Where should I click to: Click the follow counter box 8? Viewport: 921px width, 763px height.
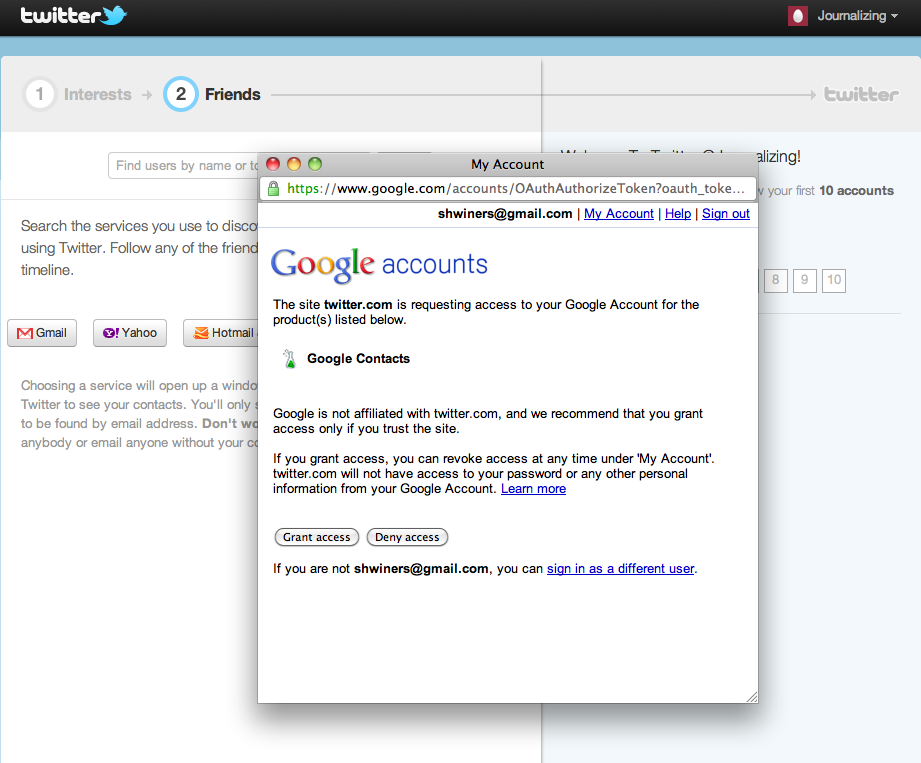[775, 280]
